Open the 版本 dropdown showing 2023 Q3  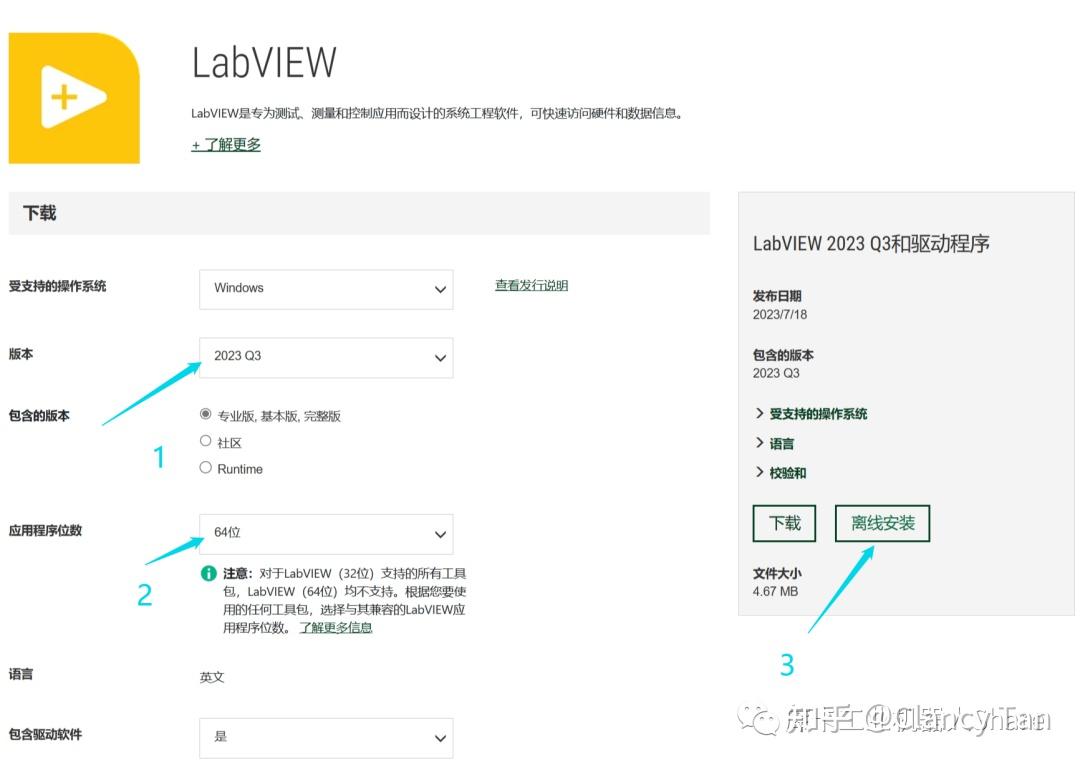click(326, 357)
